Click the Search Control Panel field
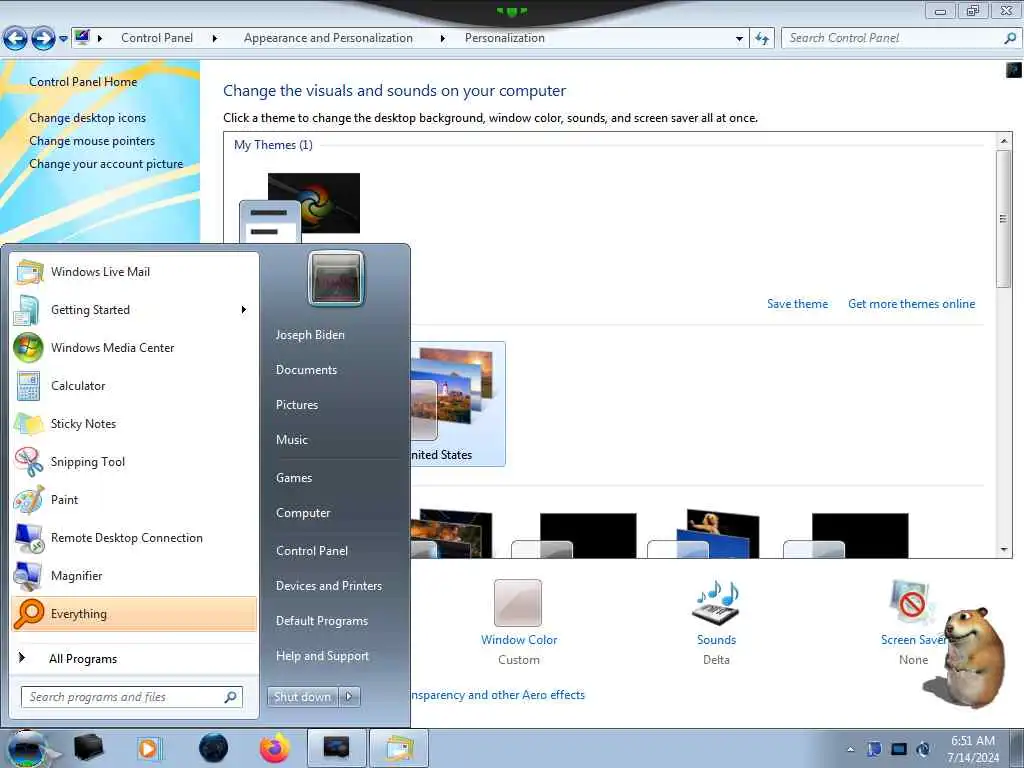Screen dimensions: 1024x768 [x=892, y=38]
